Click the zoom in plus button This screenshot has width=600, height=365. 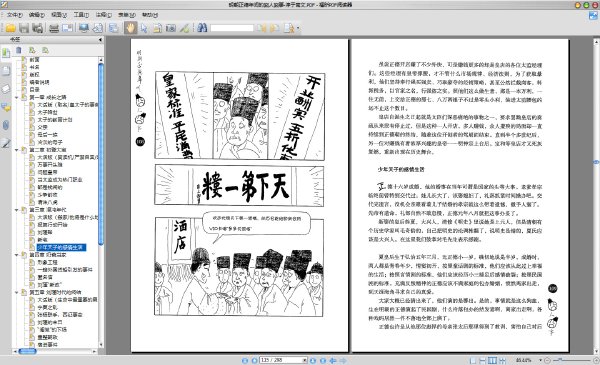(596, 360)
